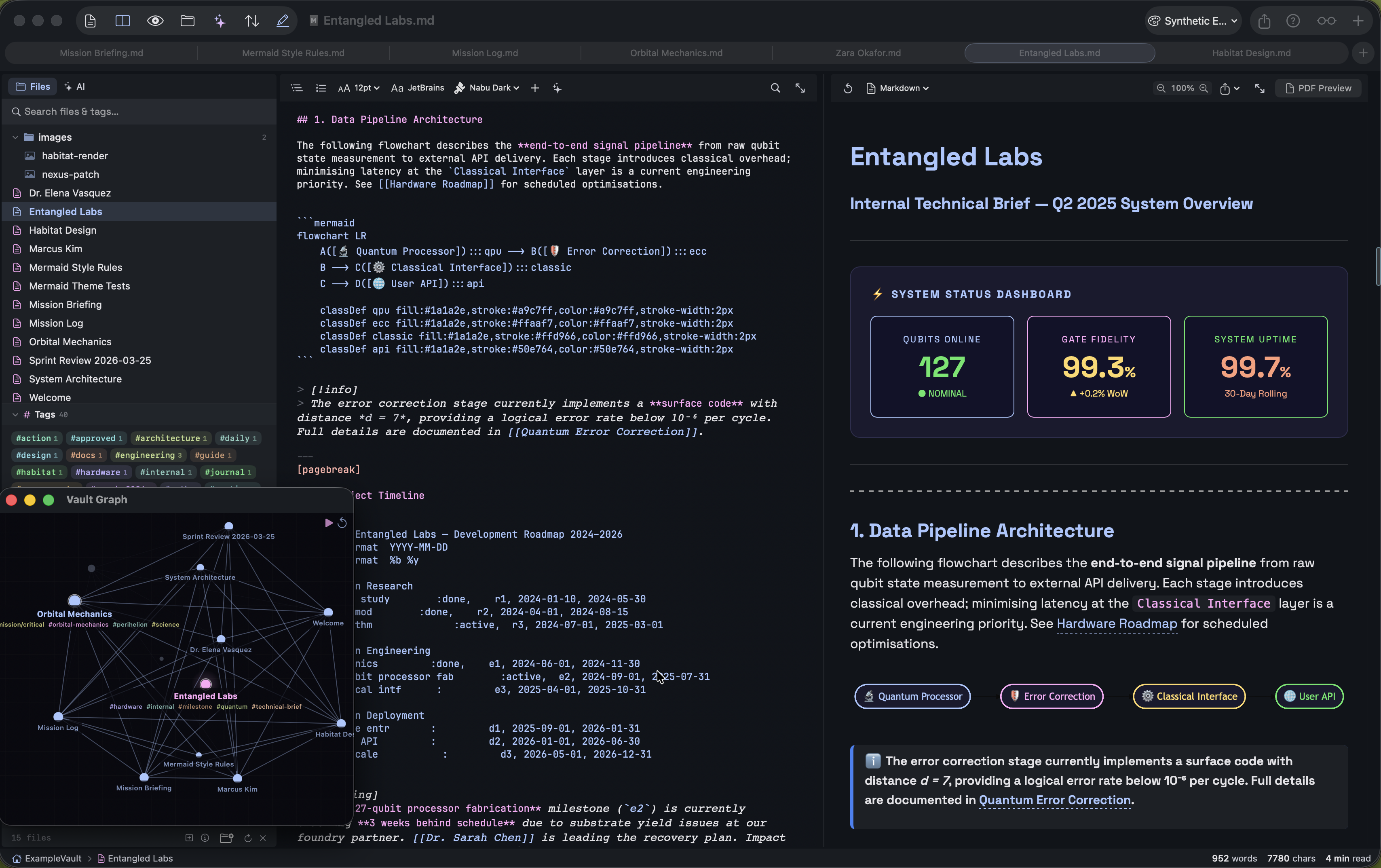Screen dimensions: 1381x868
Task: Click the plus icon in editor toolbar
Action: [534, 88]
